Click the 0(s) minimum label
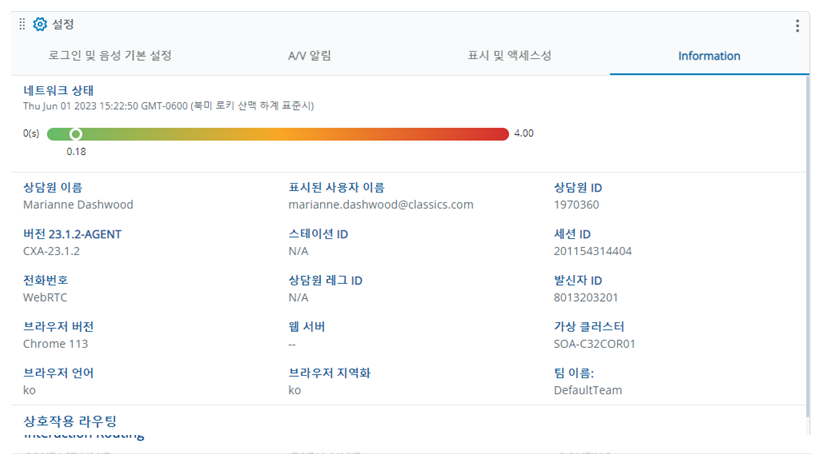This screenshot has width=823, height=454. click(x=31, y=133)
